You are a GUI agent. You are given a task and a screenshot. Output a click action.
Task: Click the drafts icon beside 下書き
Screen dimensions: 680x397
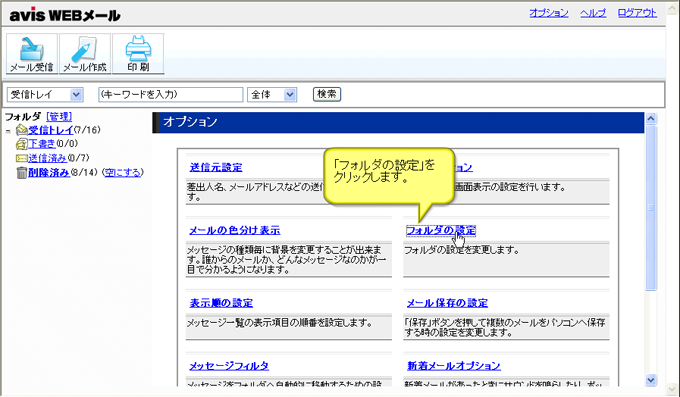[21, 144]
